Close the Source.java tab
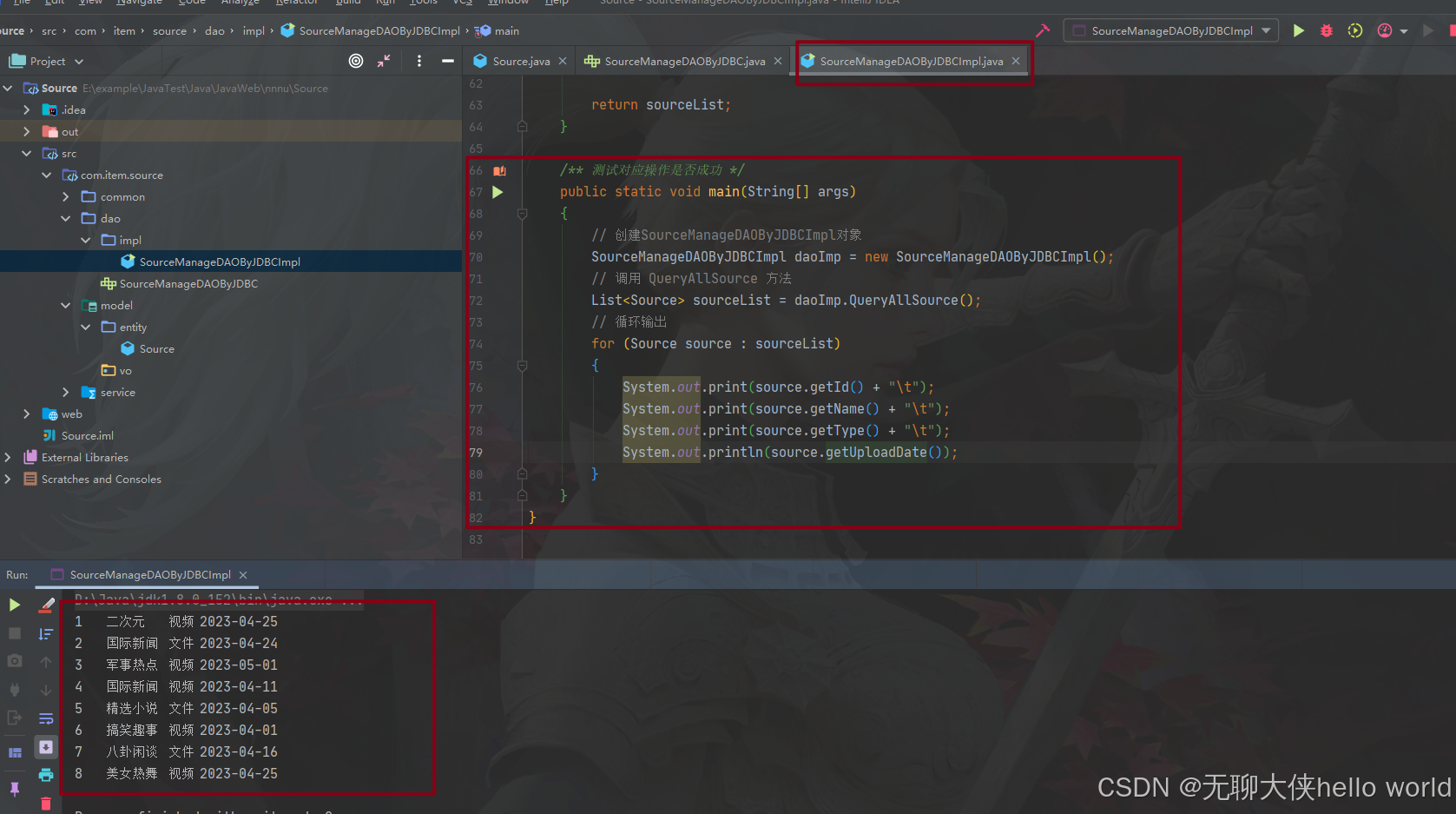Screen dimensions: 1456x814 (x=563, y=61)
